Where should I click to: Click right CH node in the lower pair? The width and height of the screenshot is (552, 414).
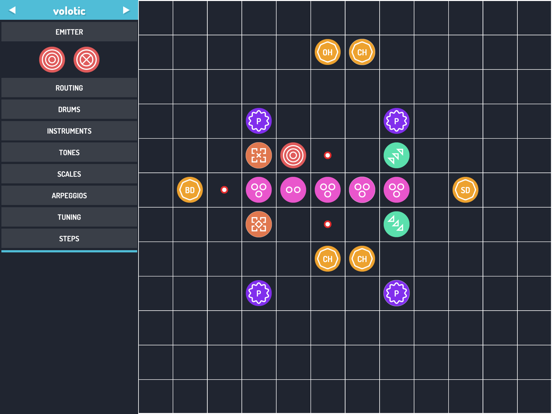(x=362, y=259)
